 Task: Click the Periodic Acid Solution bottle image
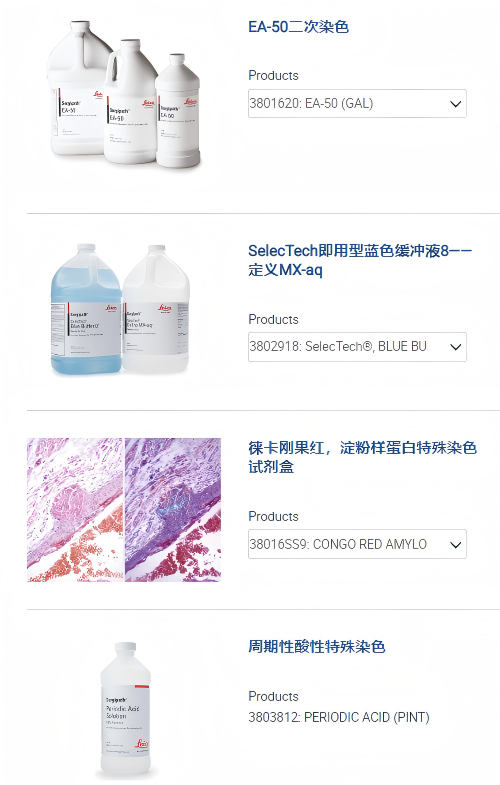[125, 709]
